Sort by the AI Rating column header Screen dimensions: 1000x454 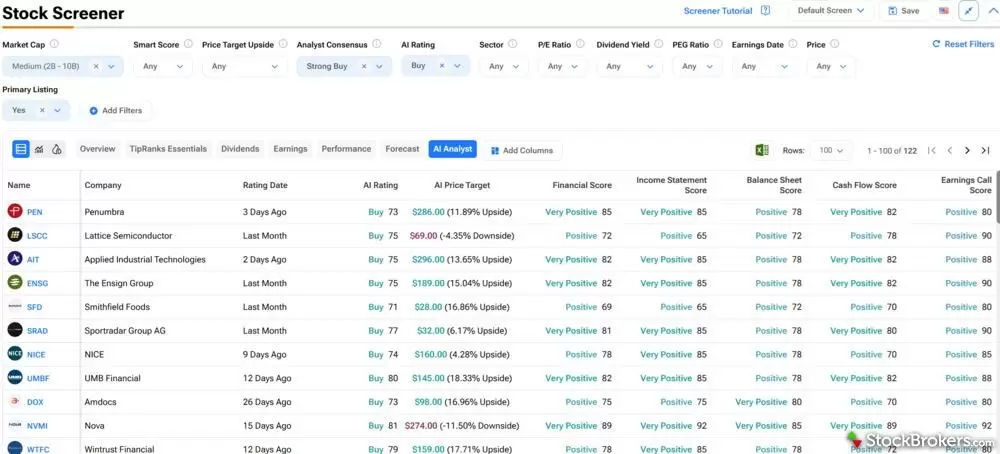click(x=380, y=186)
